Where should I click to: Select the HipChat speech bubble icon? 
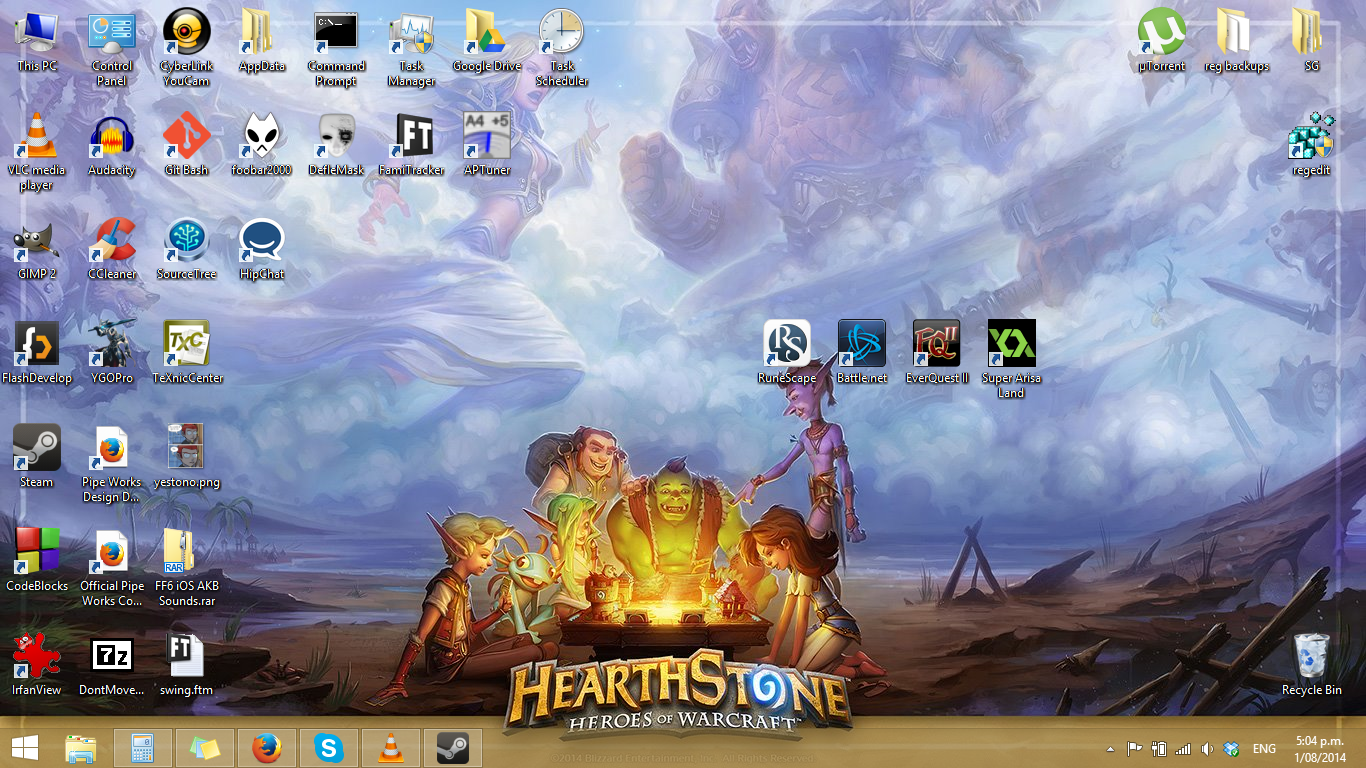click(x=262, y=249)
